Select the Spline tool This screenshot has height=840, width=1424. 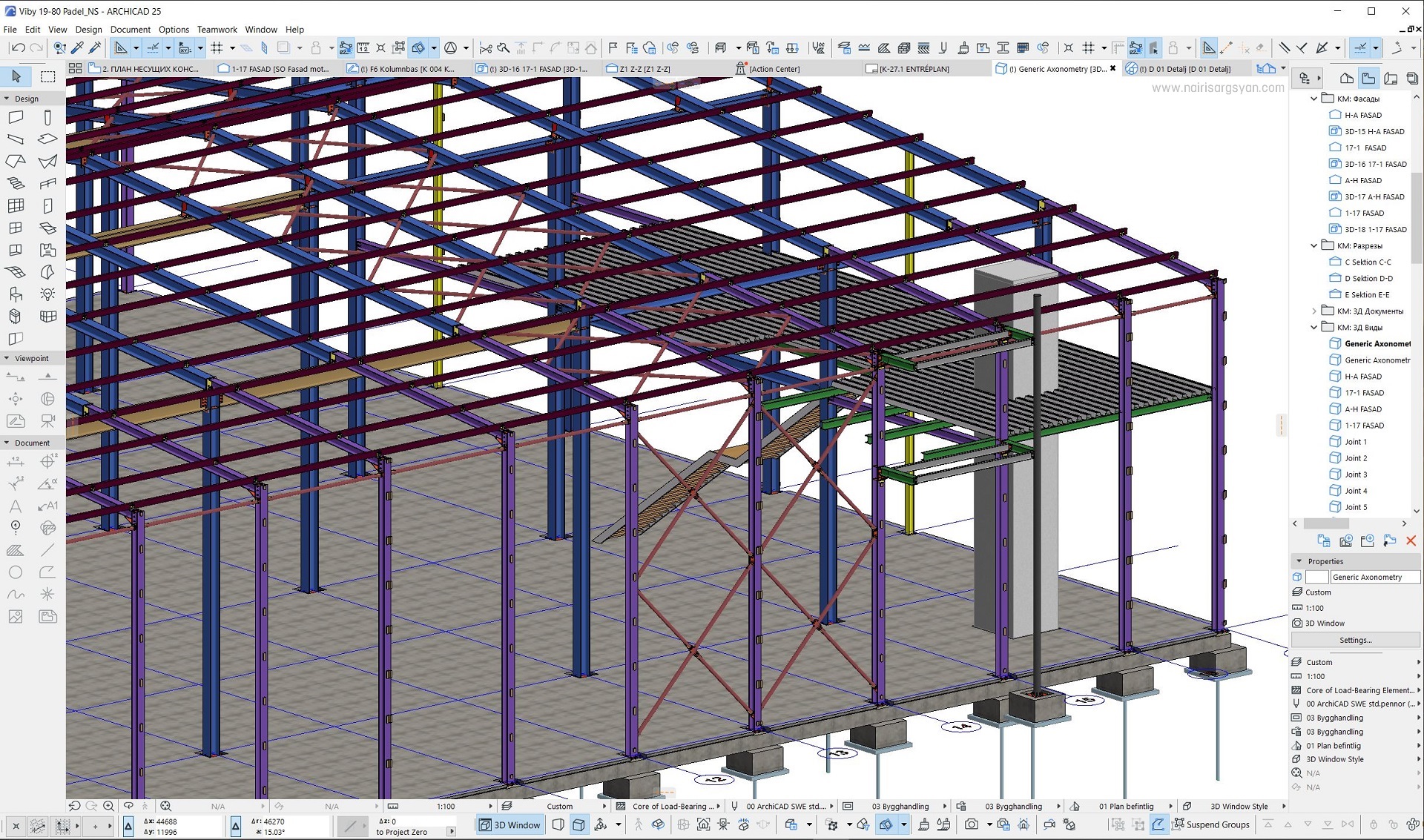pos(16,595)
